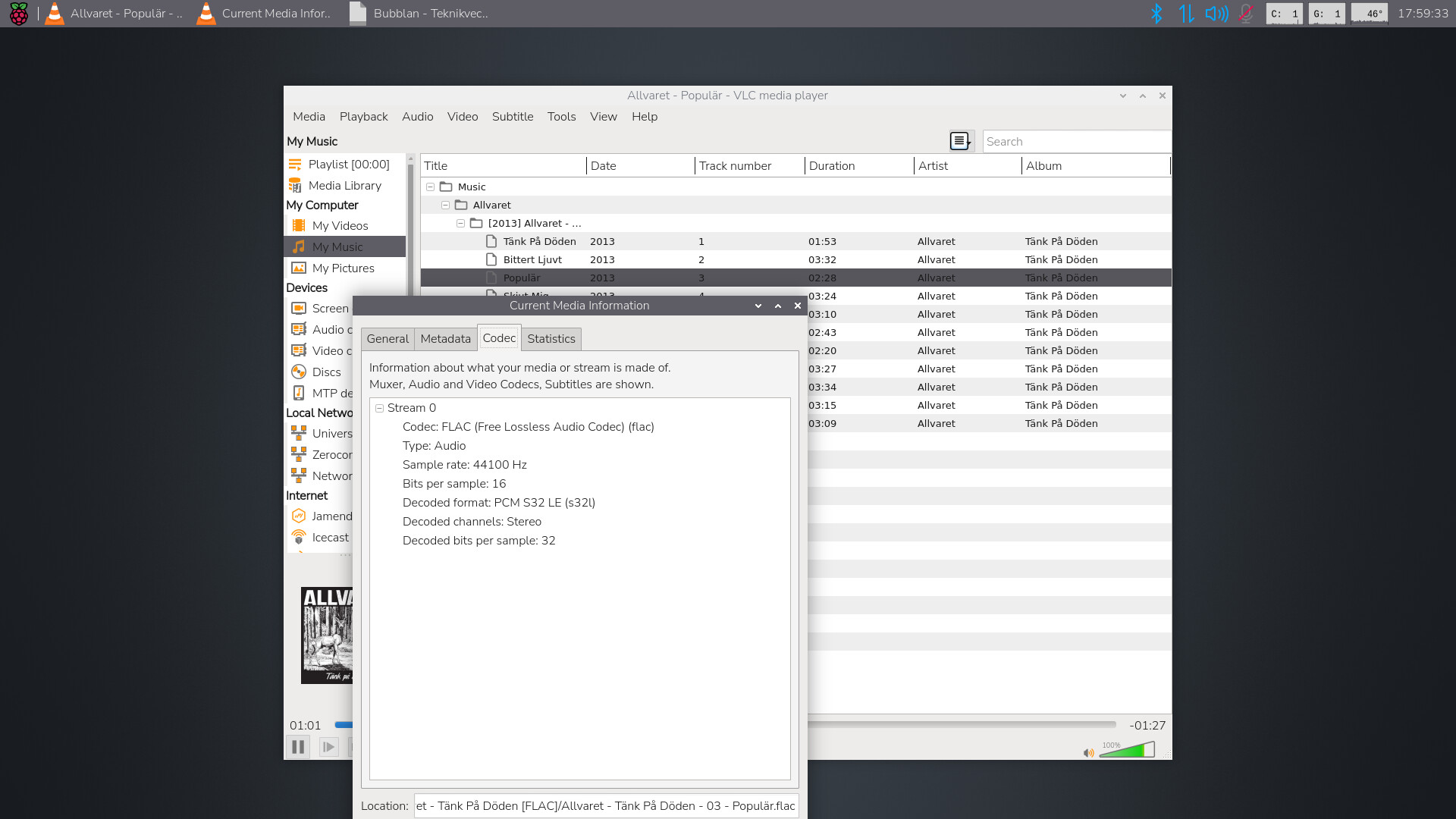Switch to the General tab

[x=388, y=339]
